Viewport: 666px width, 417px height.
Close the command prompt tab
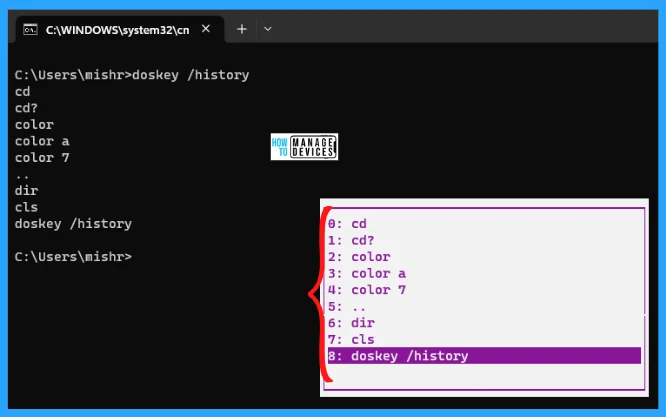[x=206, y=29]
